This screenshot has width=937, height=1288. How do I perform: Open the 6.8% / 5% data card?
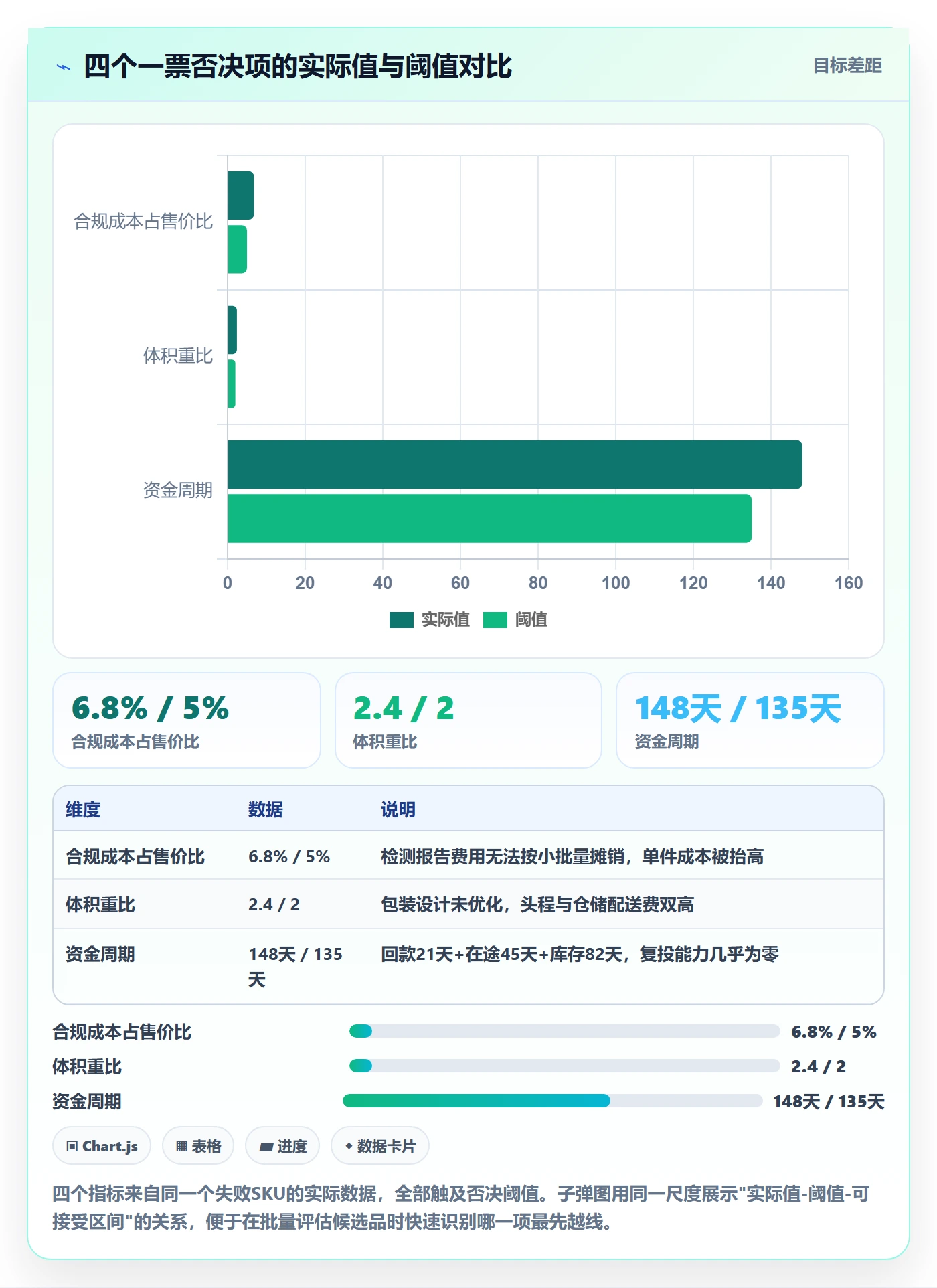(187, 720)
